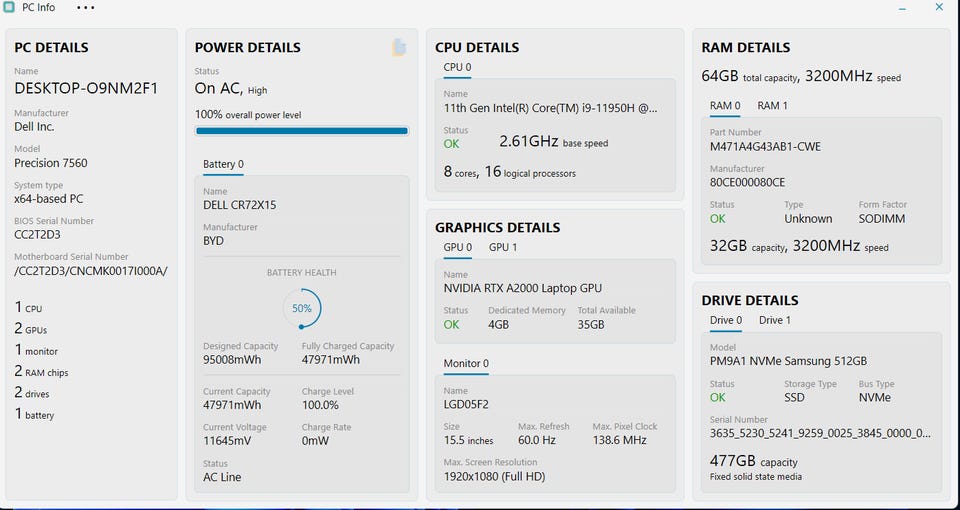
Task: Switch to the RAM 1 tab
Action: 772,105
